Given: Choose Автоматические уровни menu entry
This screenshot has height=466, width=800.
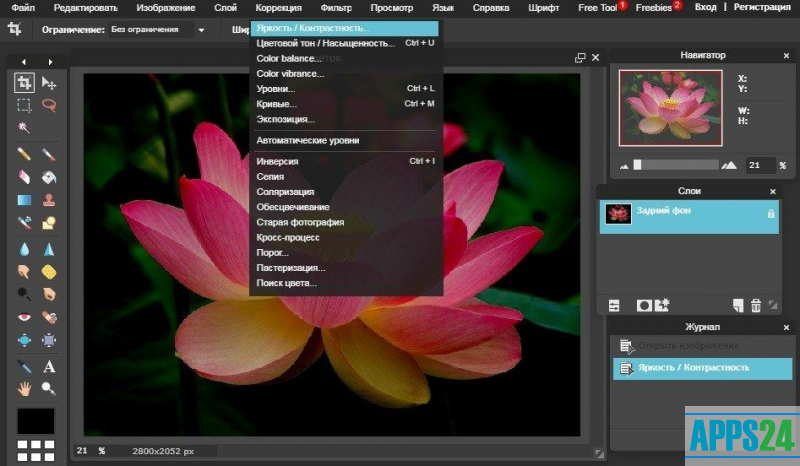Looking at the screenshot, I should coord(345,140).
